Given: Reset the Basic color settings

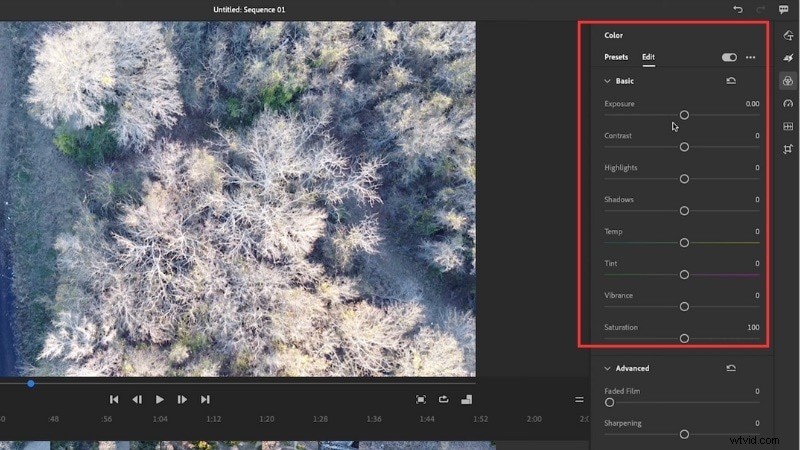Looking at the screenshot, I should [731, 81].
